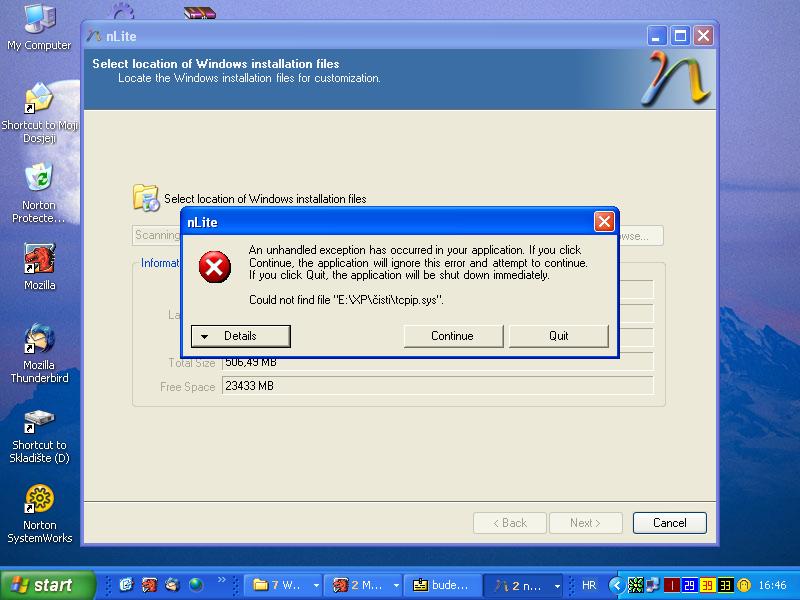
Task: Switch to the 'bude...' taskbar window
Action: 442,585
